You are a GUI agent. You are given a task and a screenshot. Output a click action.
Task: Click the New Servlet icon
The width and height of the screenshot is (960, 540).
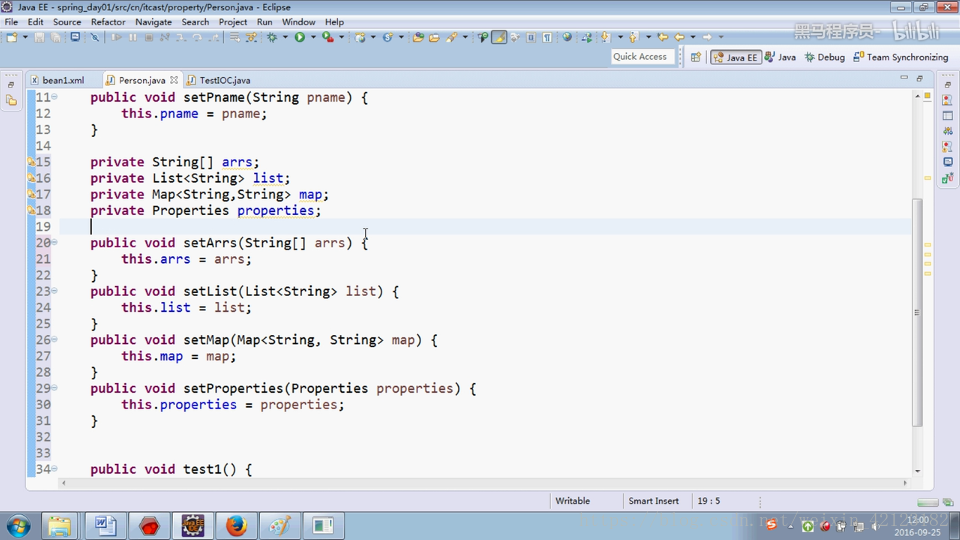[388, 38]
